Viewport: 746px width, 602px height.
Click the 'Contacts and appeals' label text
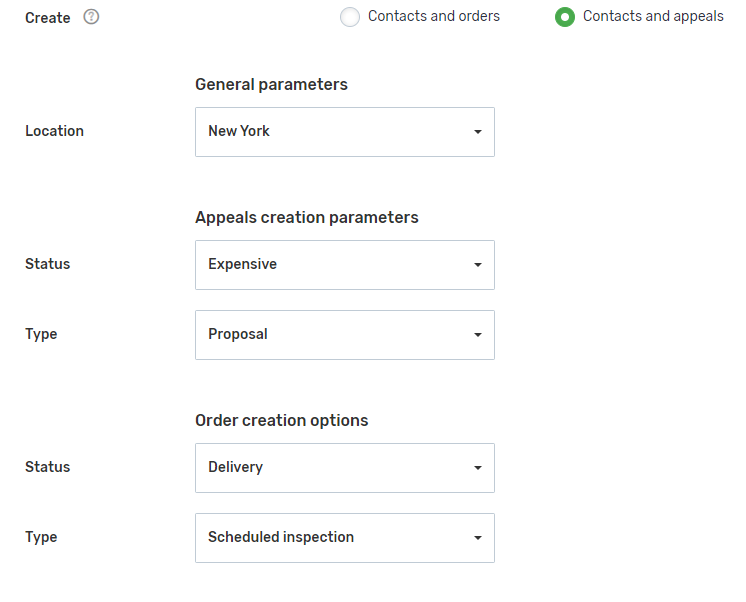click(653, 16)
